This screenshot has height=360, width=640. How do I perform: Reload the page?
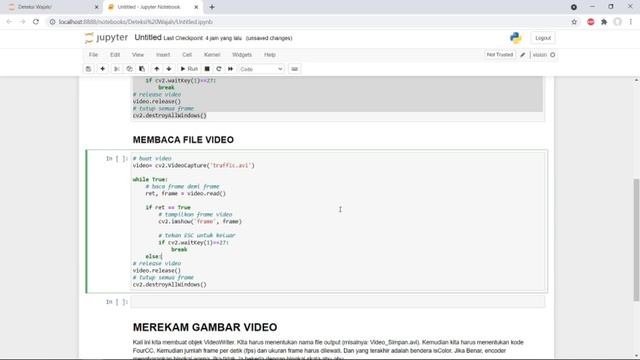click(x=36, y=22)
